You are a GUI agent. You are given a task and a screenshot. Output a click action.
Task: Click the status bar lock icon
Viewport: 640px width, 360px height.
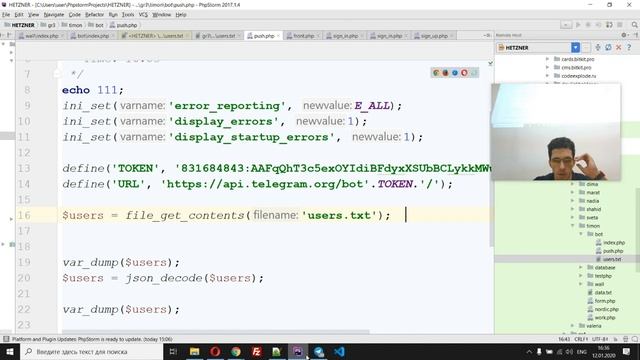[616, 339]
